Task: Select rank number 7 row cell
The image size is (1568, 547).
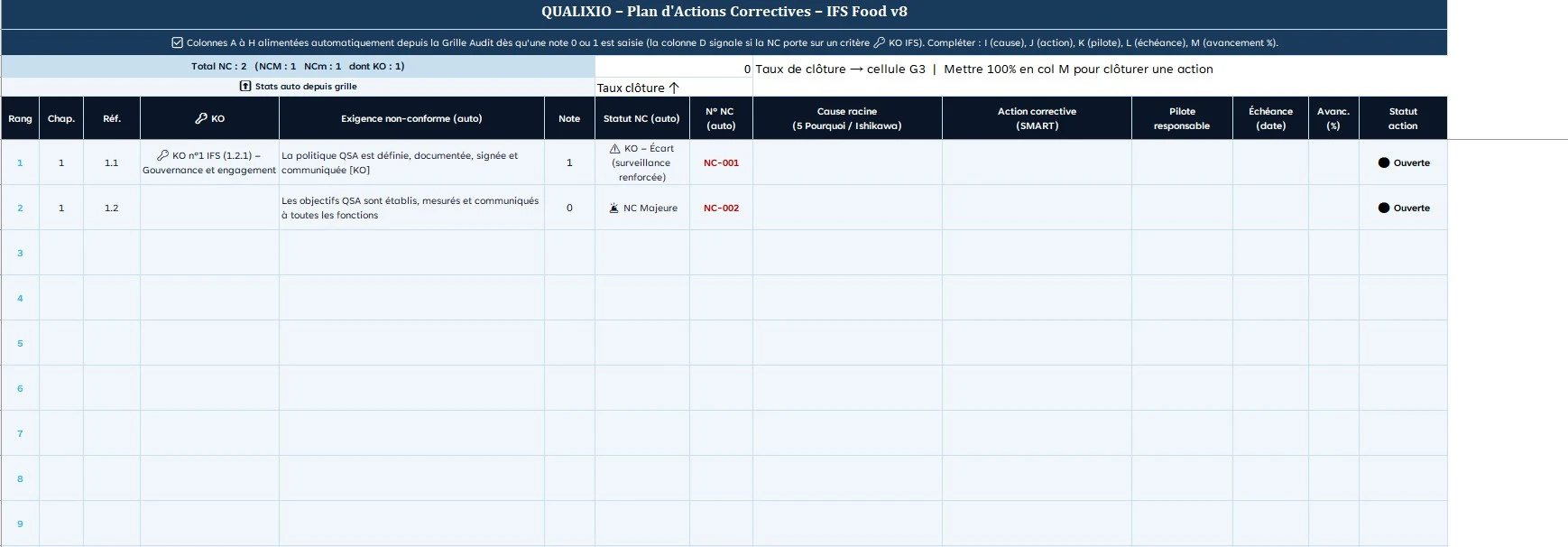Action: (x=20, y=433)
